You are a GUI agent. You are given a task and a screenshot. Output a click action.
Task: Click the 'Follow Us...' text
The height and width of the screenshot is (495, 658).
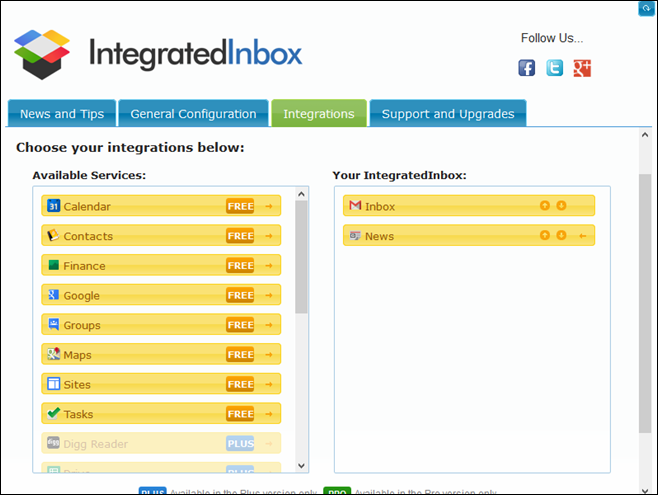tap(552, 38)
